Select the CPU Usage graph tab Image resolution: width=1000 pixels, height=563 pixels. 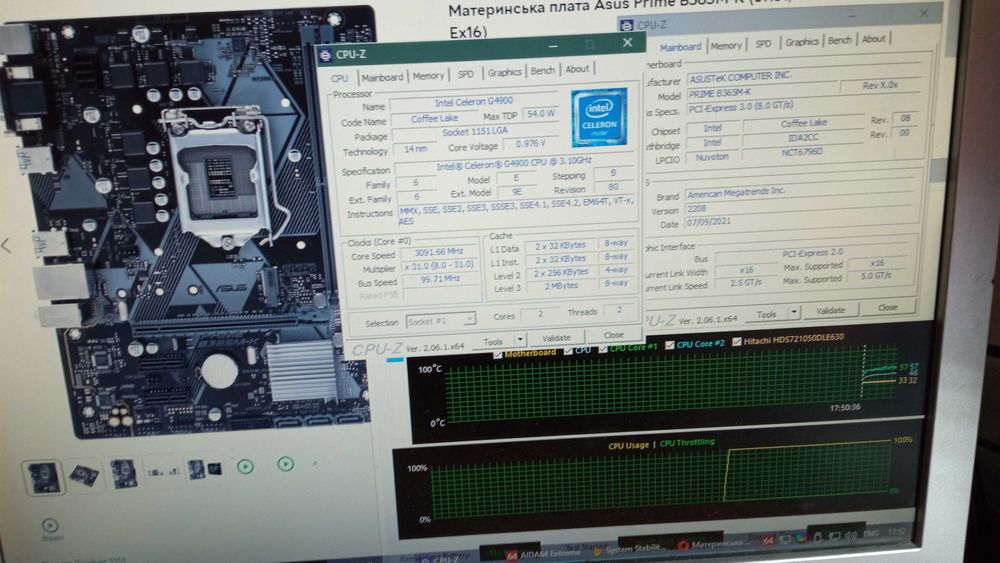click(x=628, y=446)
